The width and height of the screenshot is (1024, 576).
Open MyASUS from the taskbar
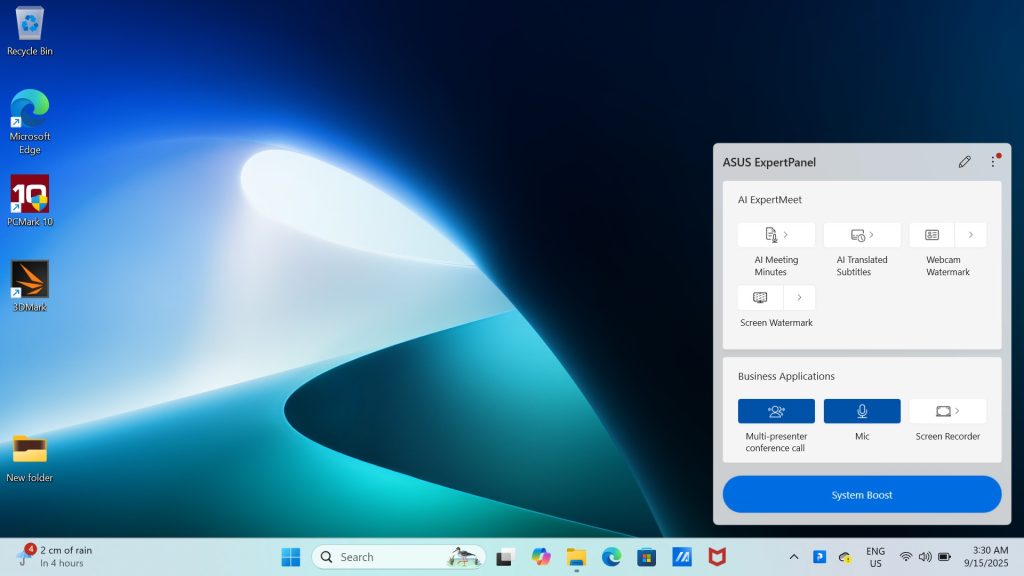click(682, 557)
